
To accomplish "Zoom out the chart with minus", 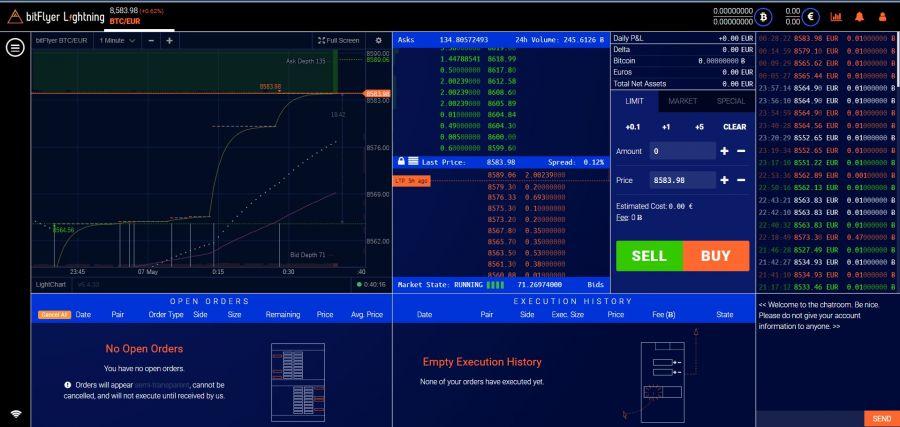I will [151, 40].
